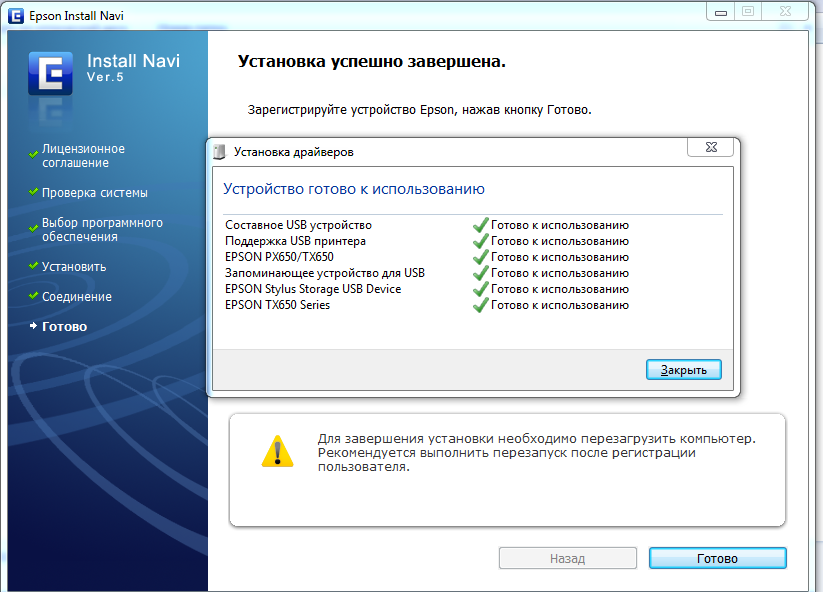
Task: Click checkmark next to Проверка системы step
Action: [34, 192]
